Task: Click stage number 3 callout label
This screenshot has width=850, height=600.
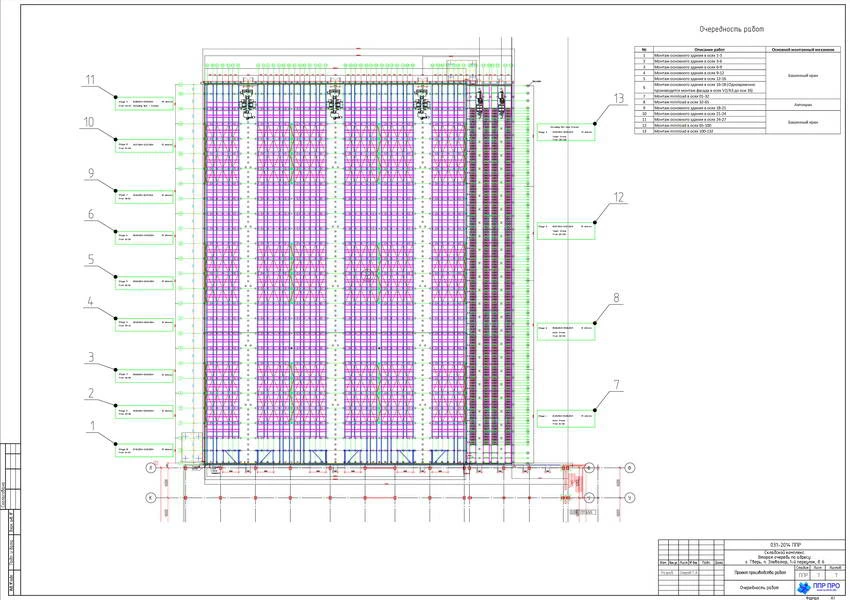Action: click(90, 356)
